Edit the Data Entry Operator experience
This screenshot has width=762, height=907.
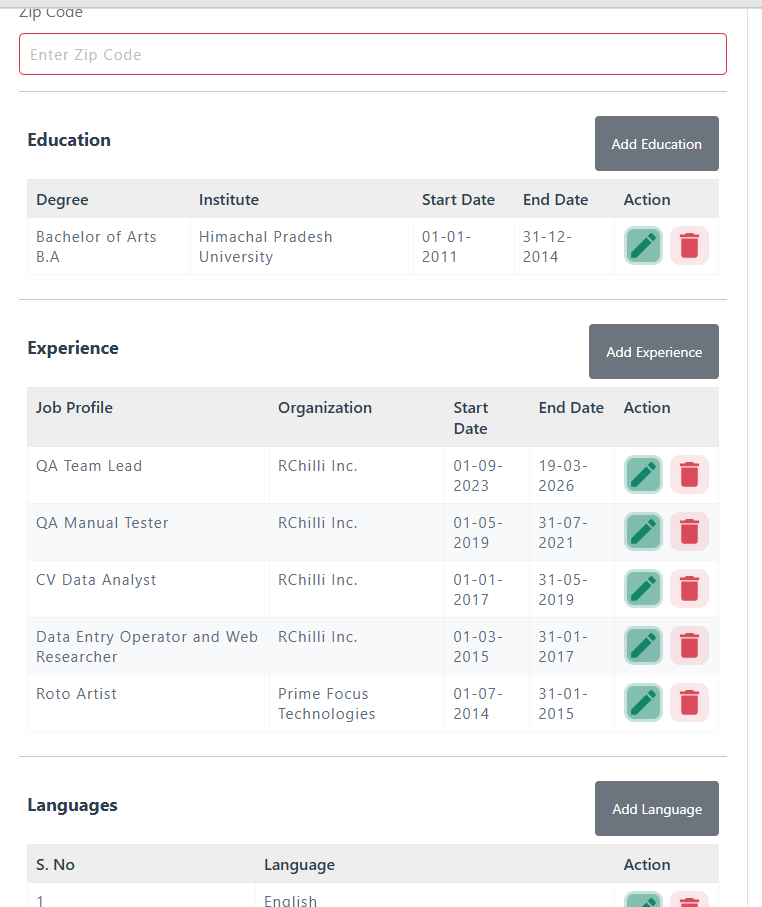(x=643, y=645)
